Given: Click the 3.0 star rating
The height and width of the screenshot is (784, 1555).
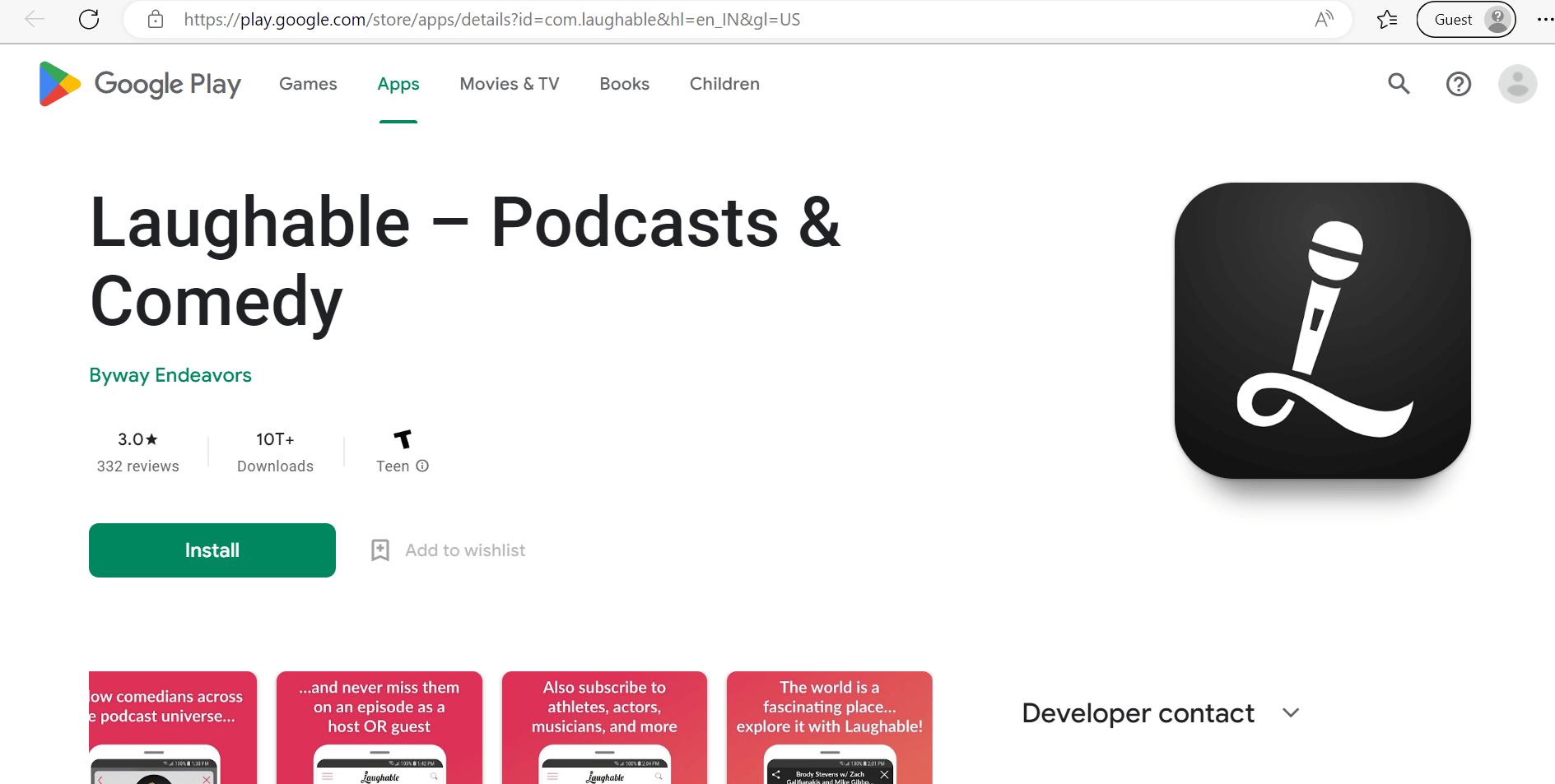Looking at the screenshot, I should click(137, 439).
